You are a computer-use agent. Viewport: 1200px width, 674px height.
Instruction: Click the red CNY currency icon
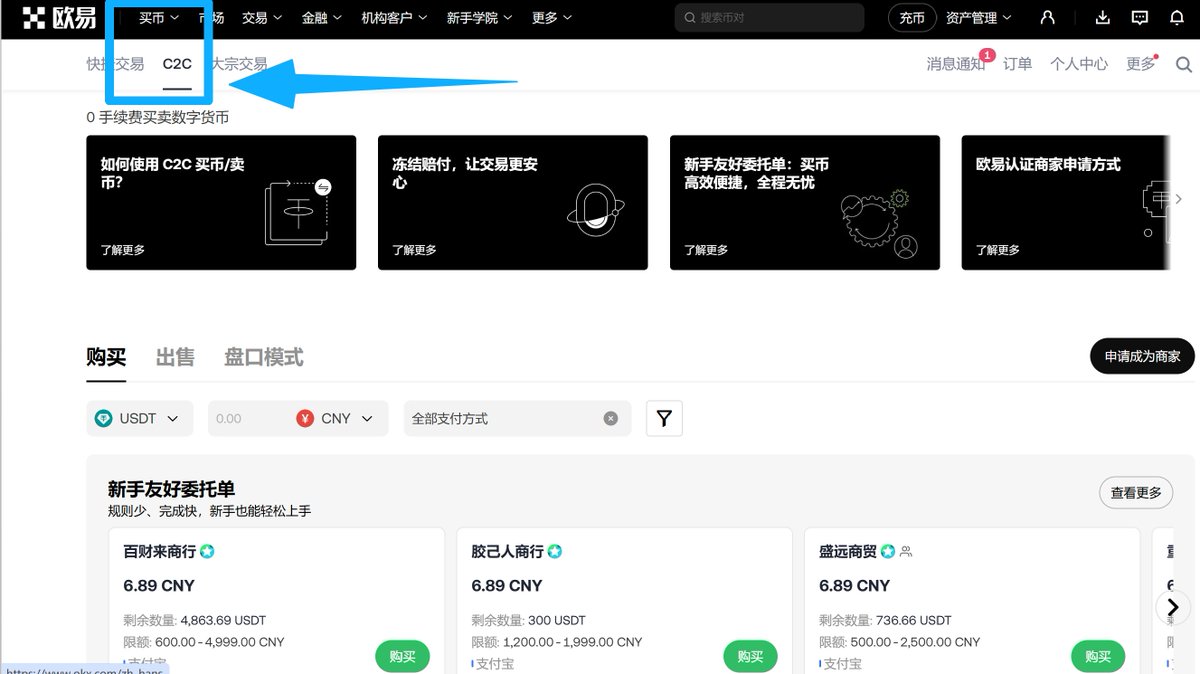[x=306, y=418]
